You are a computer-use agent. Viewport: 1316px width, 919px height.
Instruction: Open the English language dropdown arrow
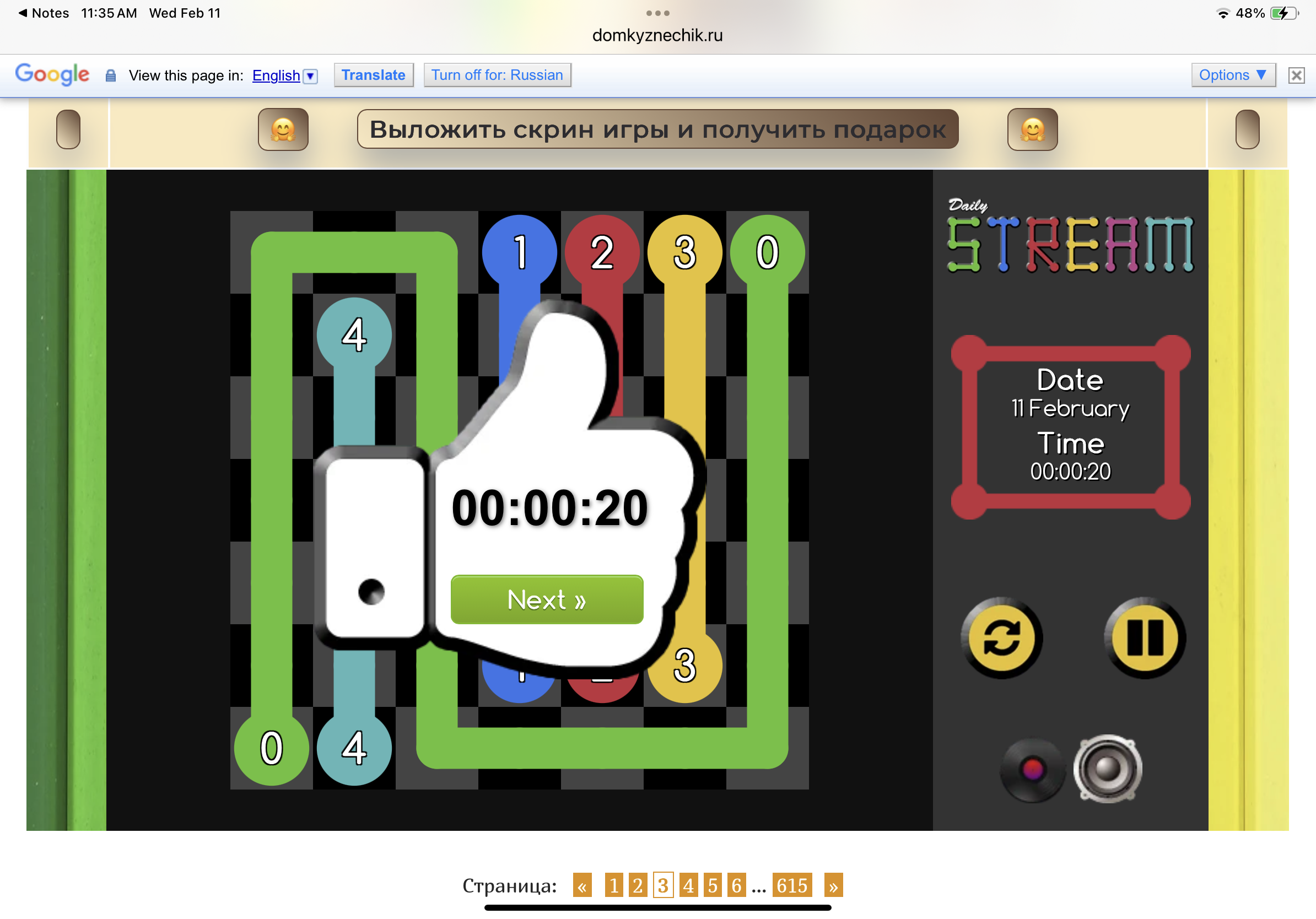310,75
